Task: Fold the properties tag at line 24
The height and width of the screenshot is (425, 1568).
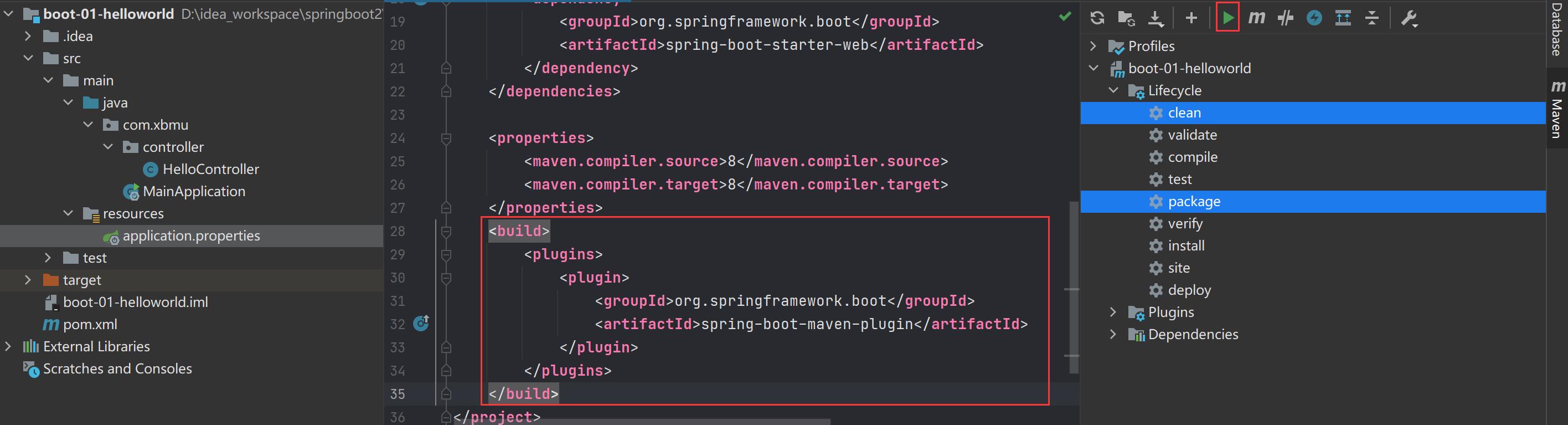Action: 446,139
